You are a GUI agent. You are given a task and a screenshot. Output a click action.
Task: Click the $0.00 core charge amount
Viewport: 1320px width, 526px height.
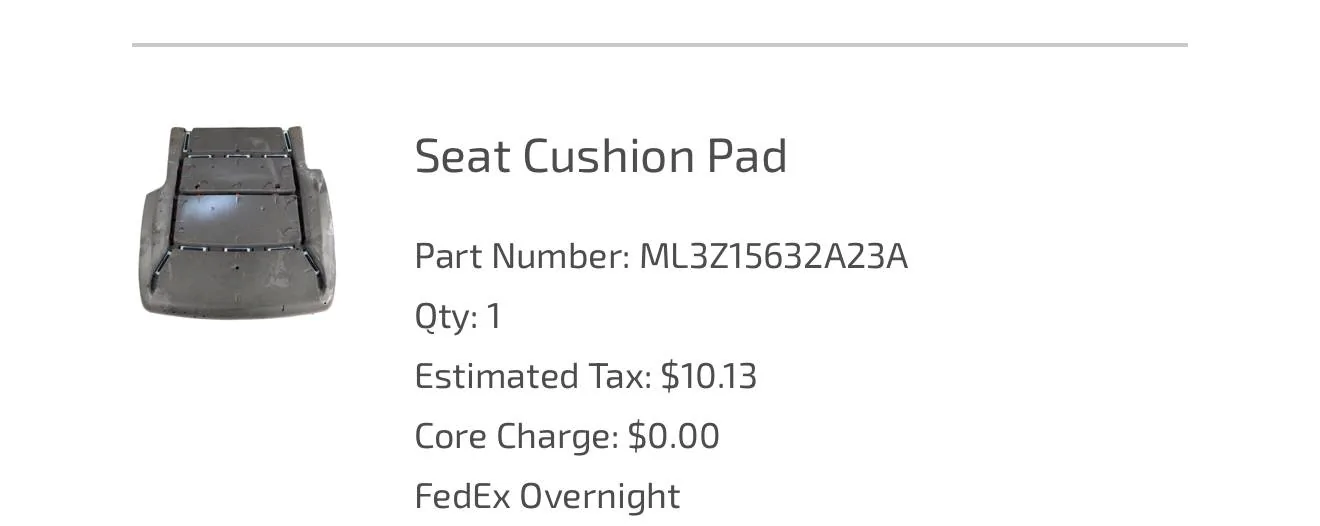[x=673, y=437]
